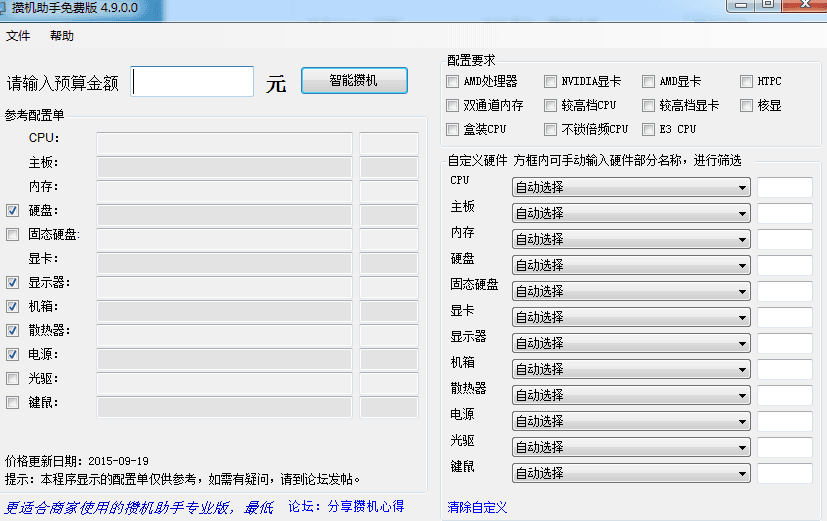The width and height of the screenshot is (827, 521).
Task: Click the budget amount input field
Action: coord(193,82)
